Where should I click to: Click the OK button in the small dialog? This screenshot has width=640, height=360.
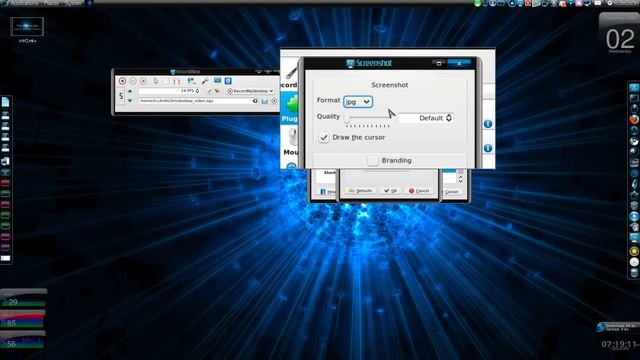(391, 191)
